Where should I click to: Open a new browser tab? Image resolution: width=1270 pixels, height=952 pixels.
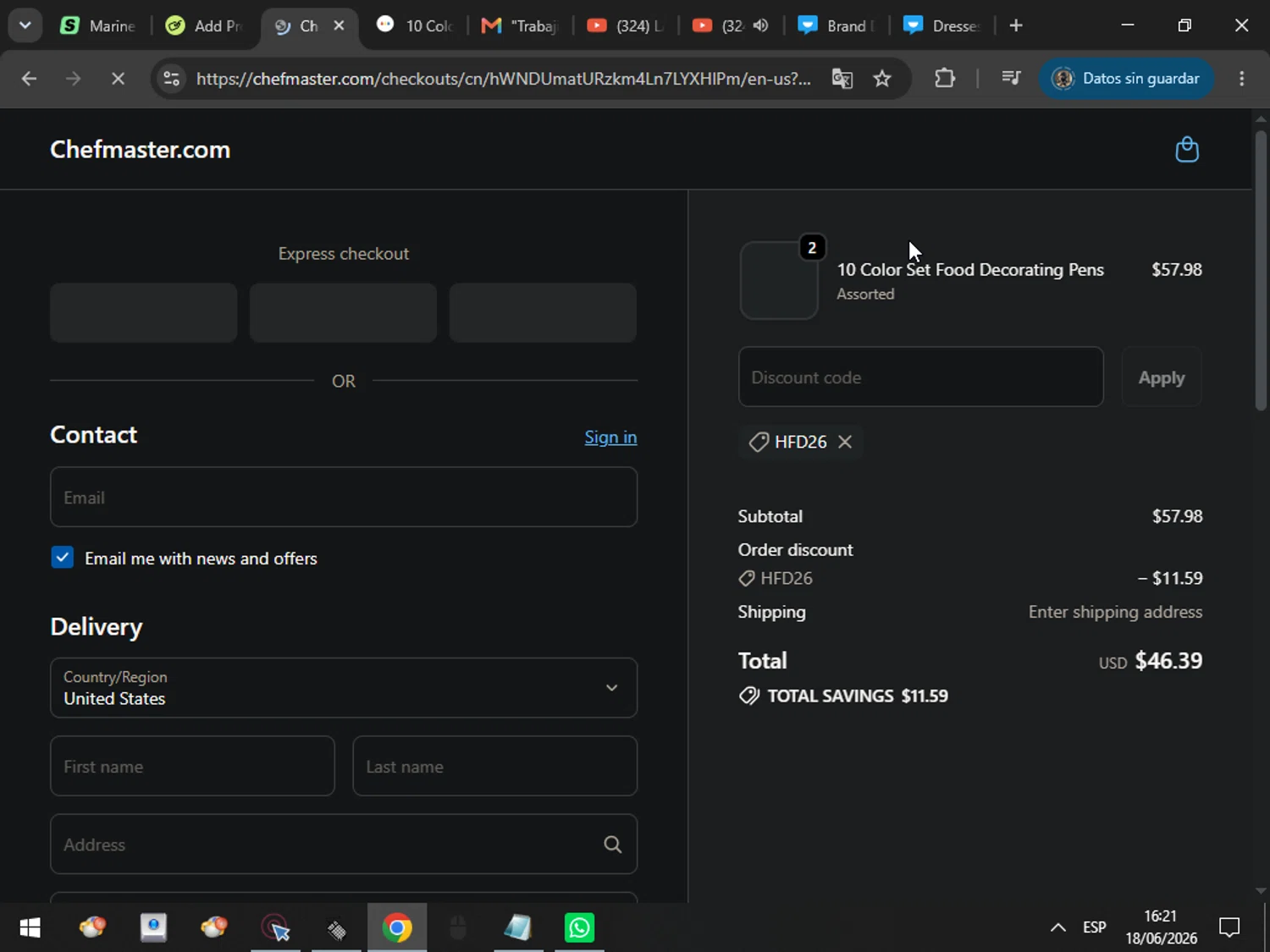tap(1016, 25)
